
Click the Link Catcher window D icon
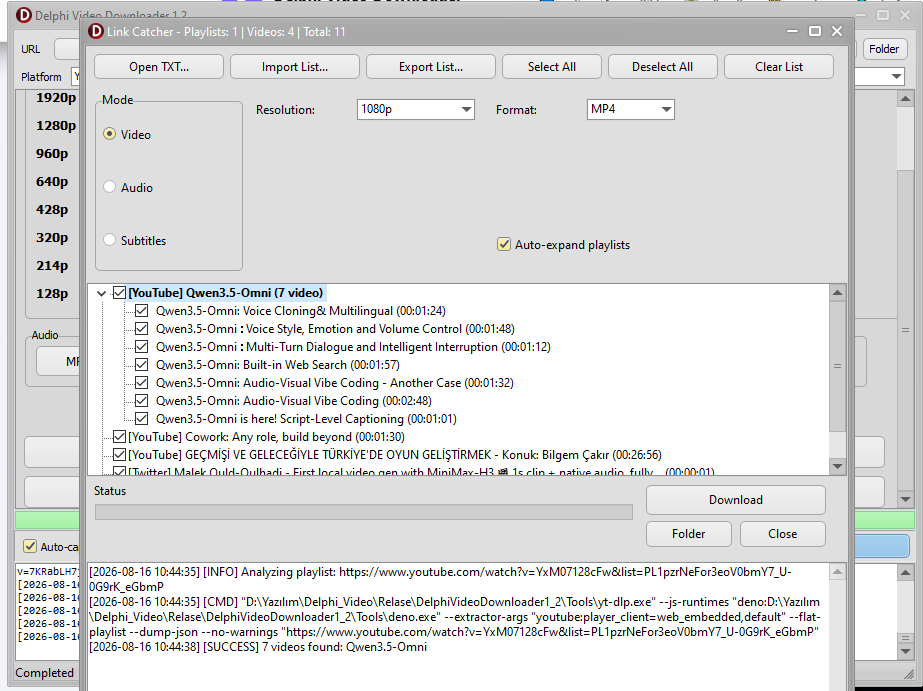click(x=96, y=31)
